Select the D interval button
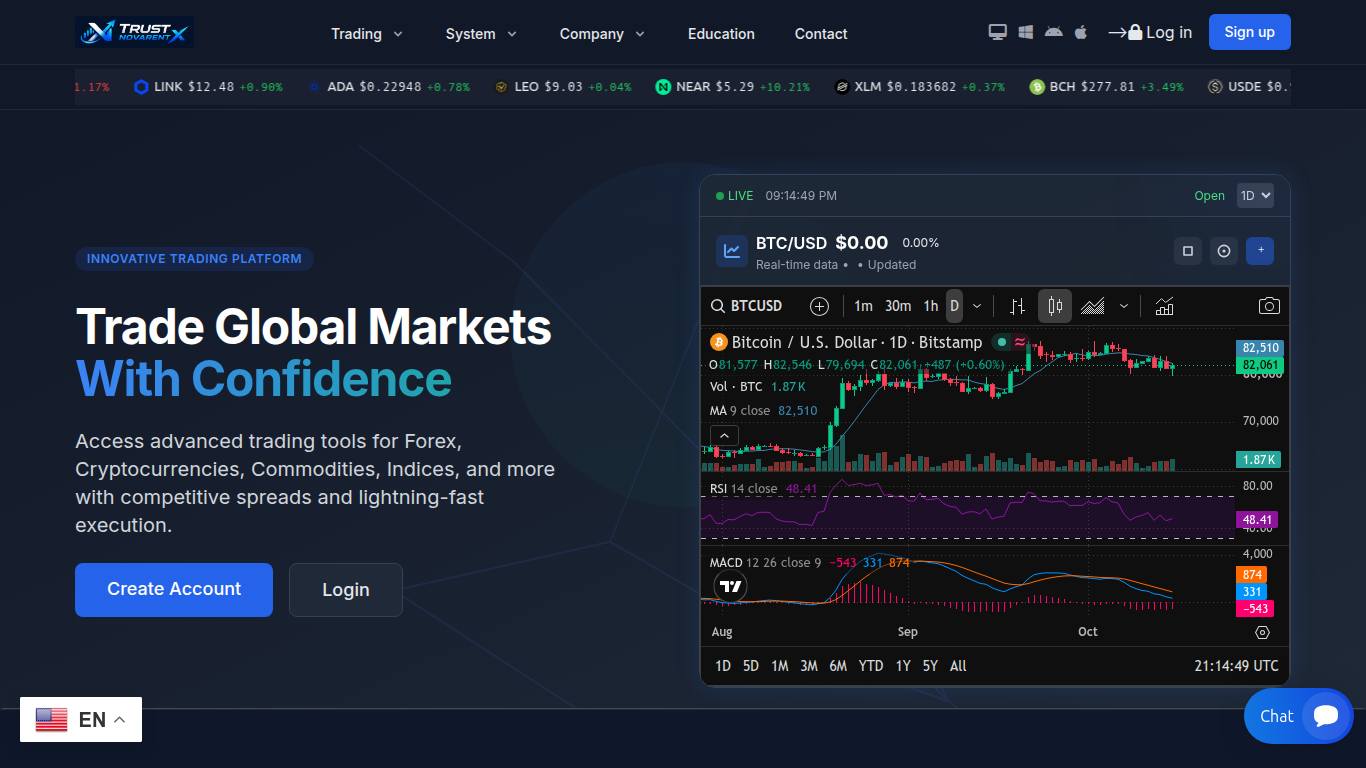The image size is (1366, 768). 954,306
